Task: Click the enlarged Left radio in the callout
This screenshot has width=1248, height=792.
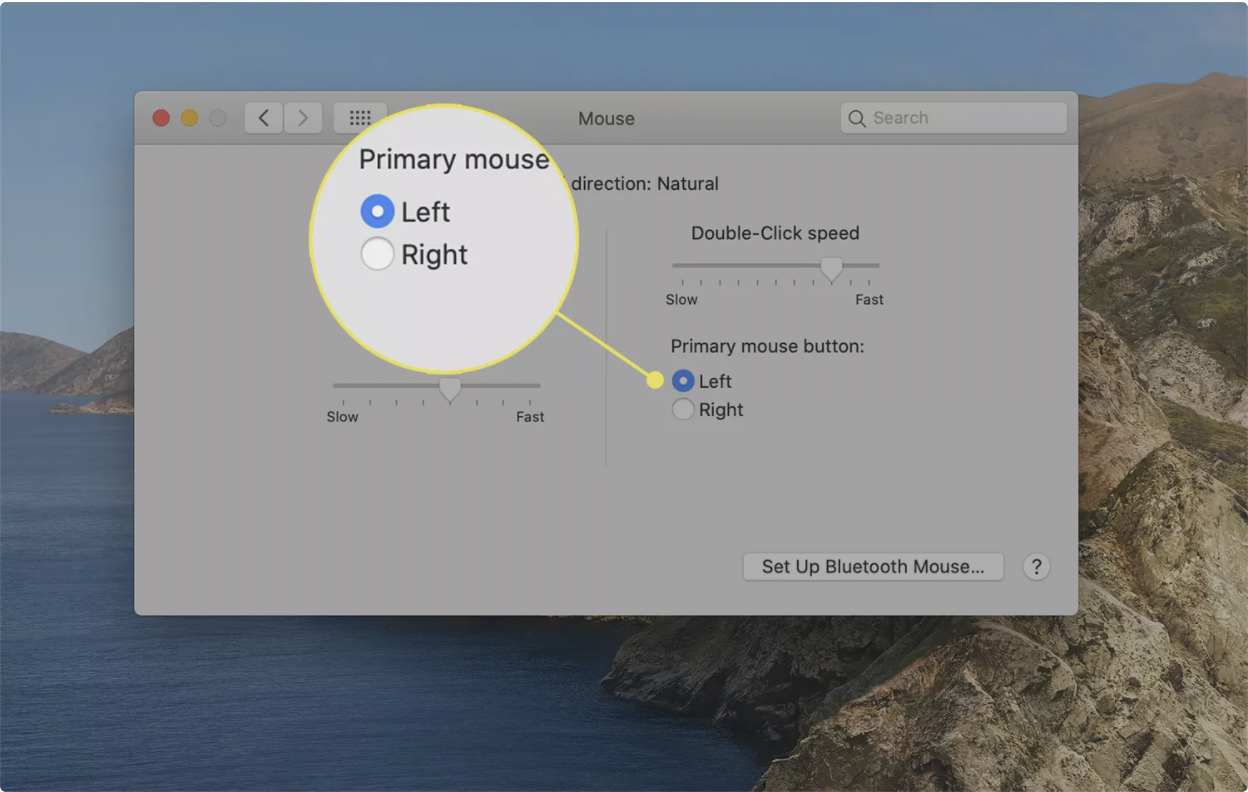Action: [x=377, y=212]
